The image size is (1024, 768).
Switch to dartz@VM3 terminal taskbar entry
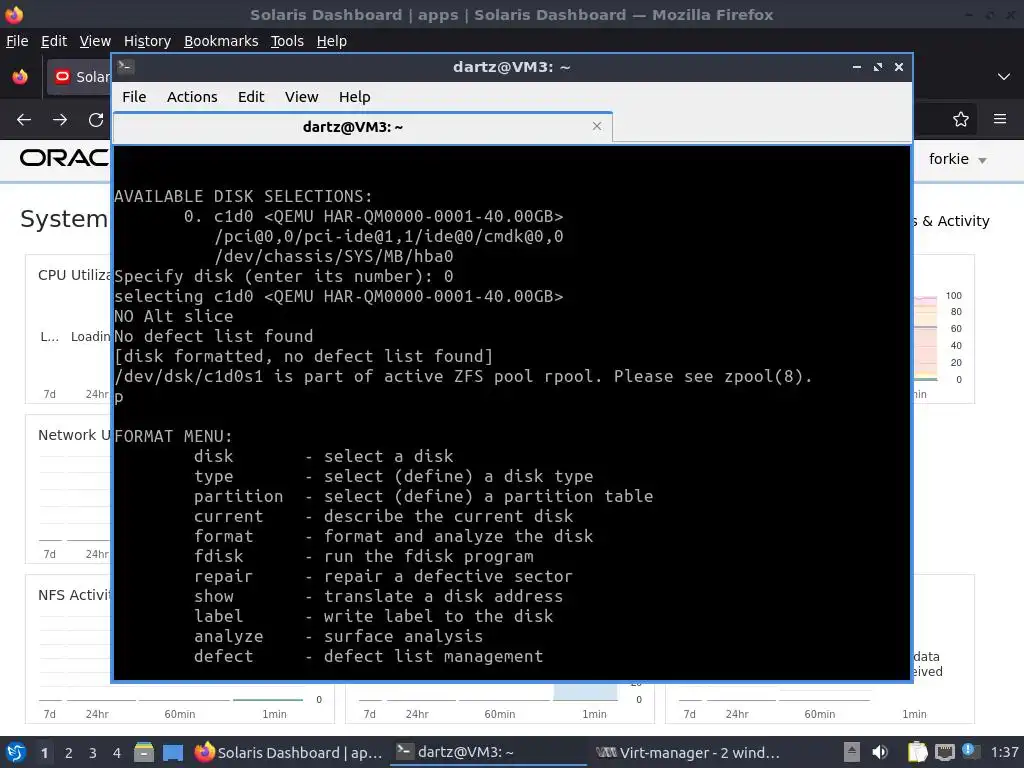[488, 752]
